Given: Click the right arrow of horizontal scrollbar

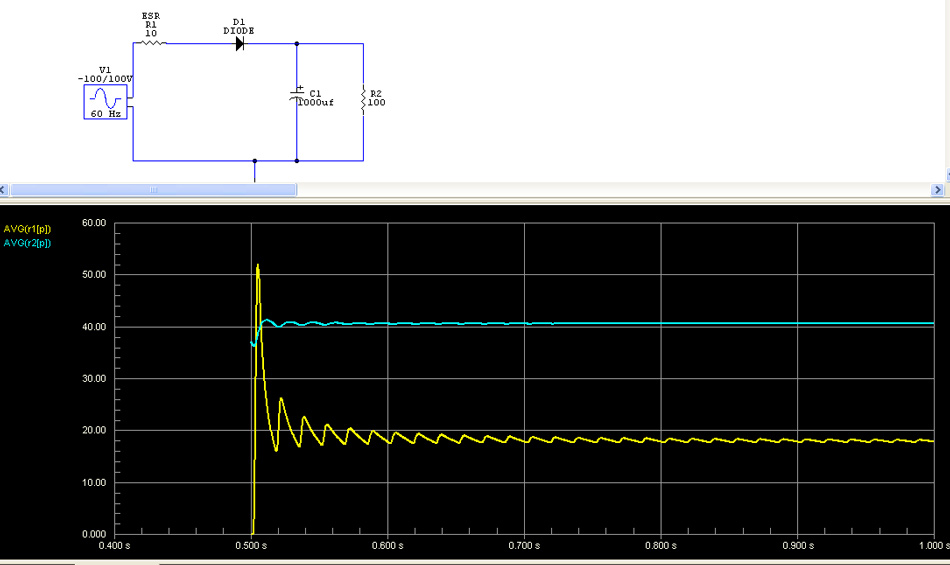Looking at the screenshot, I should pyautogui.click(x=938, y=189).
